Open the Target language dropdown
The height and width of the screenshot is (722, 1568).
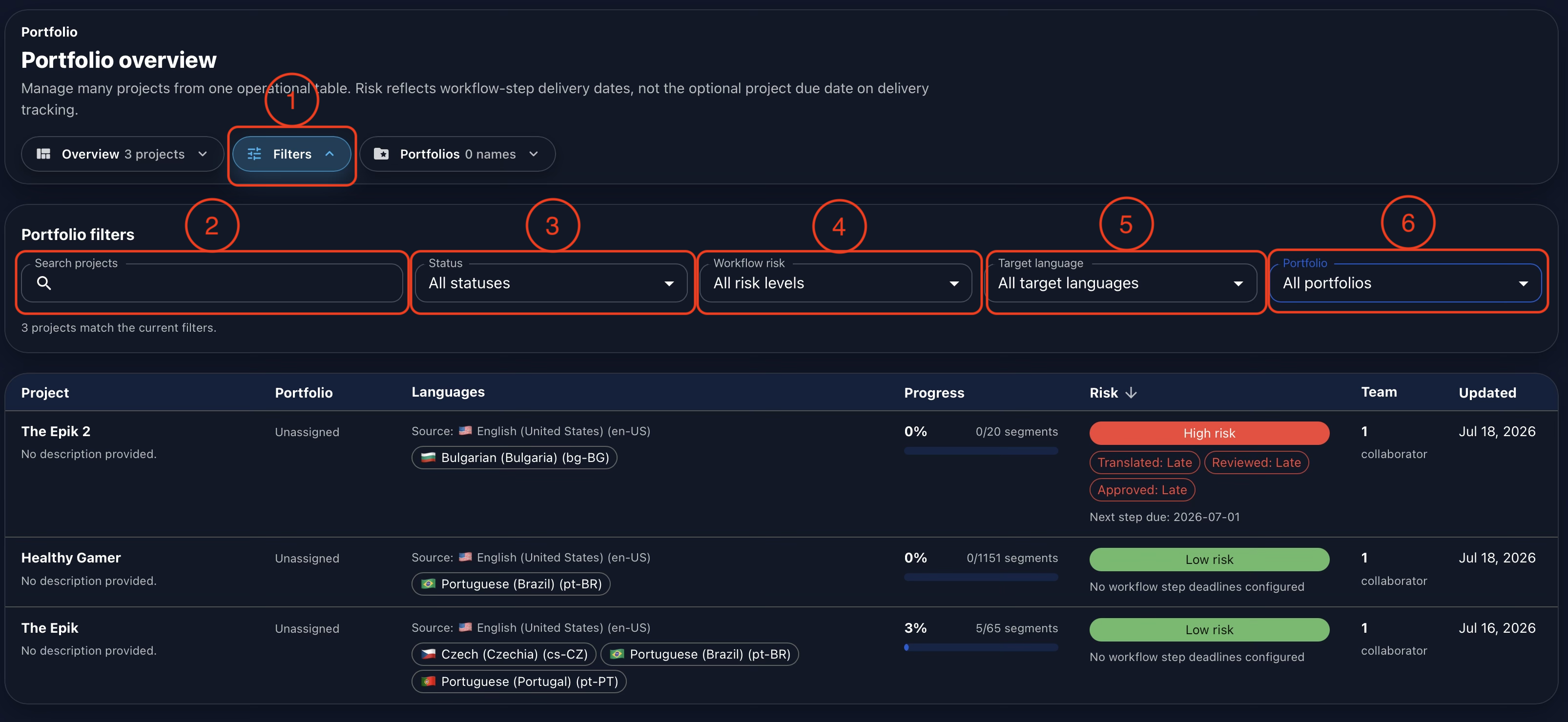click(x=1121, y=283)
